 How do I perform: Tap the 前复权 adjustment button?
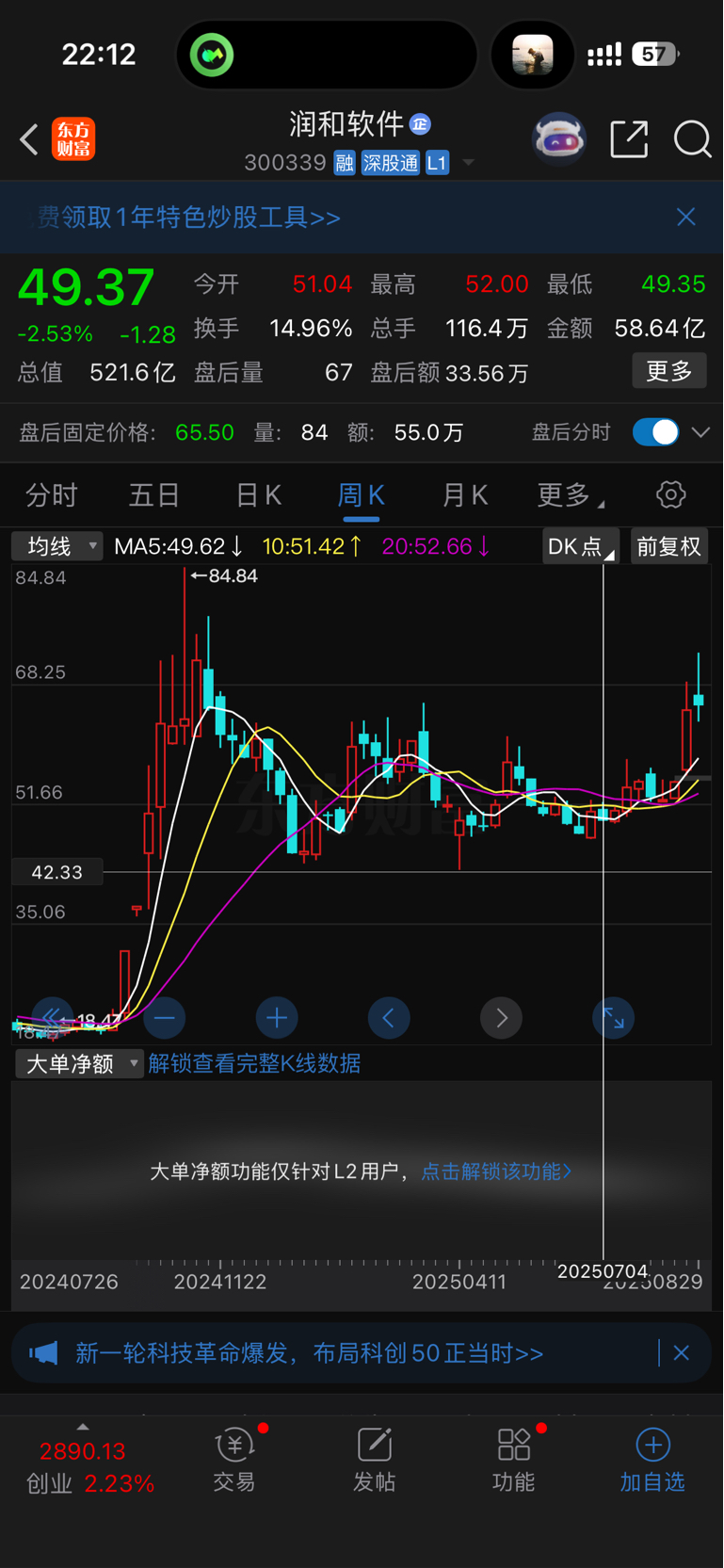668,546
